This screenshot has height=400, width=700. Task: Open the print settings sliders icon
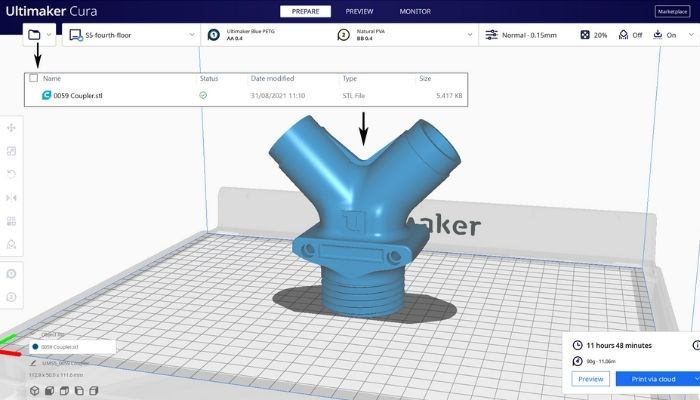pyautogui.click(x=492, y=35)
